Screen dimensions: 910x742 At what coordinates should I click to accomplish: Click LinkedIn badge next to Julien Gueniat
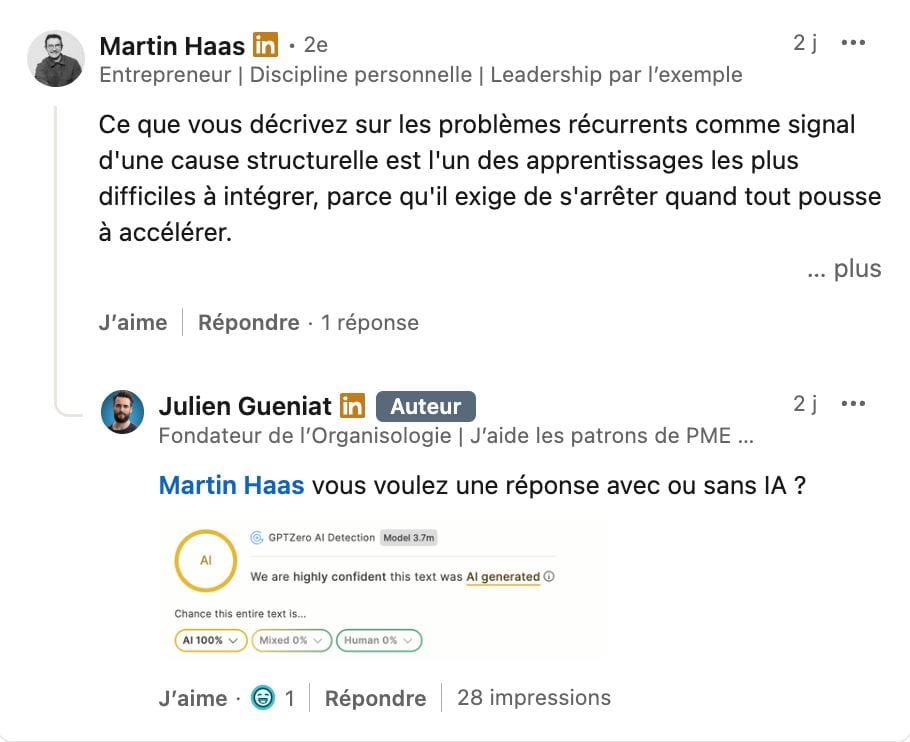353,406
